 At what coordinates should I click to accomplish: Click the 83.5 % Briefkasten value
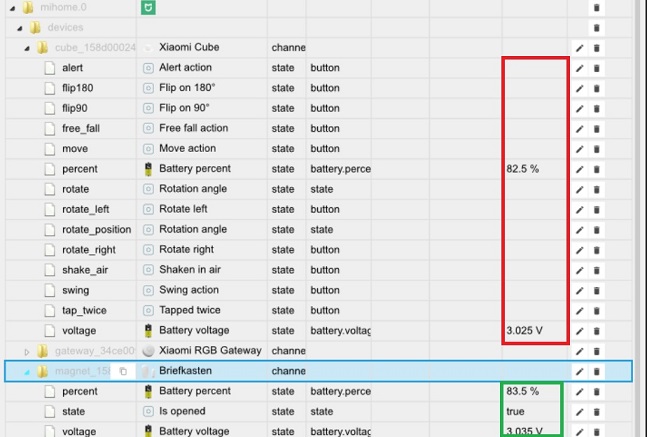click(522, 391)
